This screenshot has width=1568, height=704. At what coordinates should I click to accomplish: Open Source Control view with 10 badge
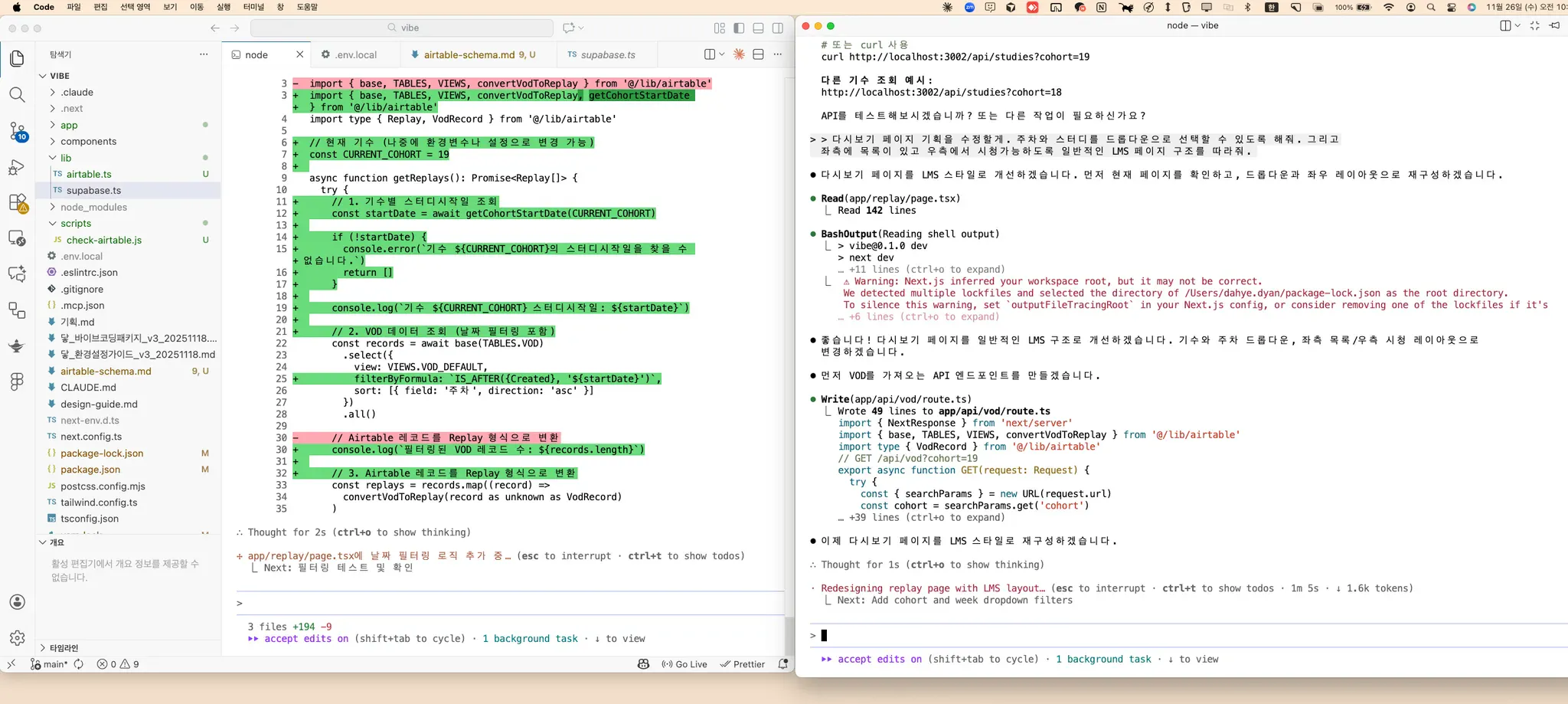[18, 132]
